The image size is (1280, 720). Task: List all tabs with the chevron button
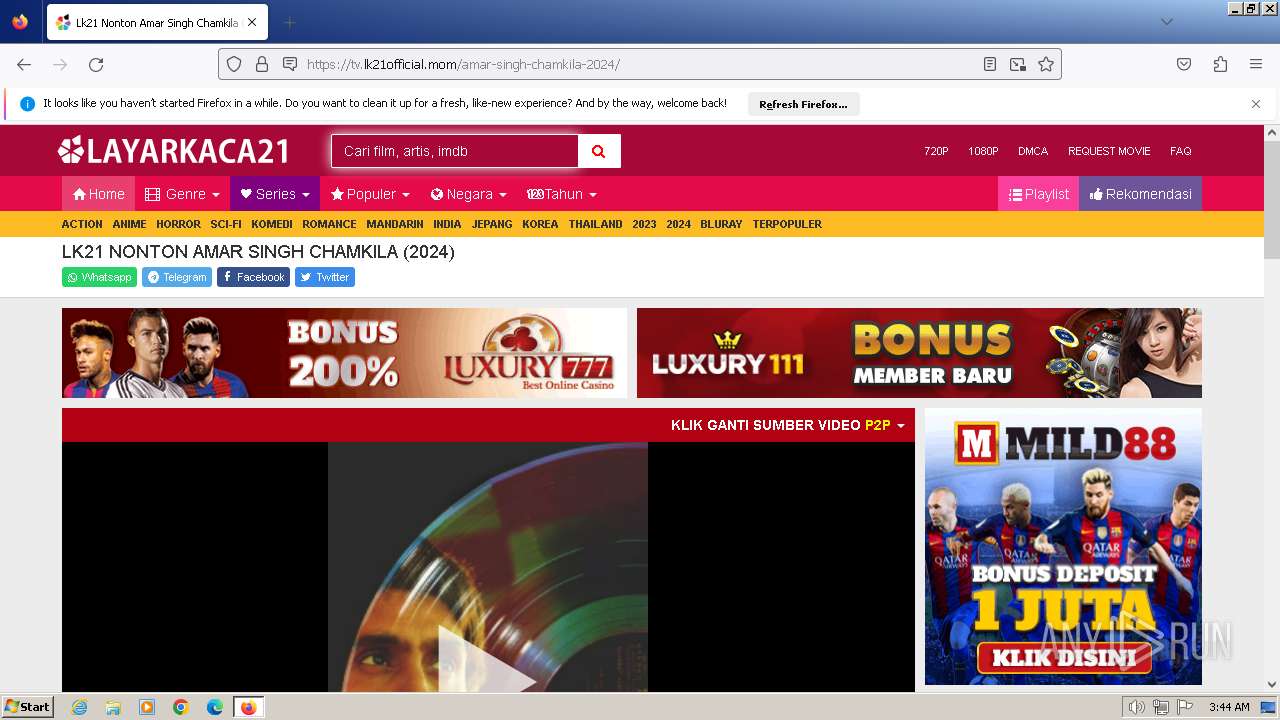pos(1166,22)
